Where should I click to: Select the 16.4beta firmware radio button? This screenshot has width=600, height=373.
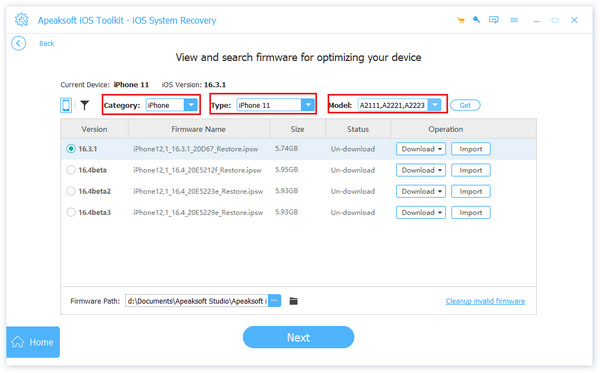(x=71, y=170)
